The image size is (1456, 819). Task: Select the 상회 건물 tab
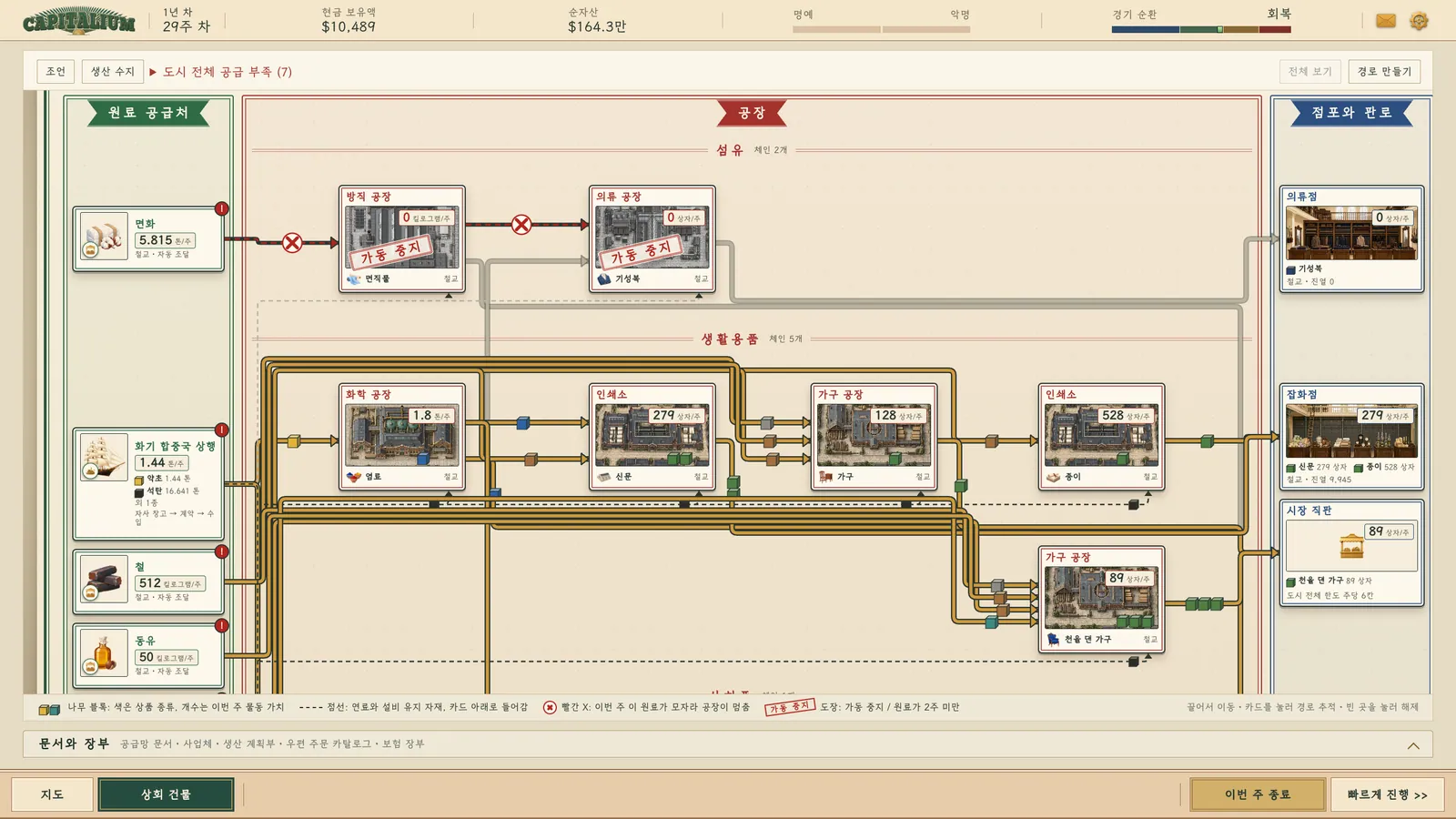(x=166, y=794)
